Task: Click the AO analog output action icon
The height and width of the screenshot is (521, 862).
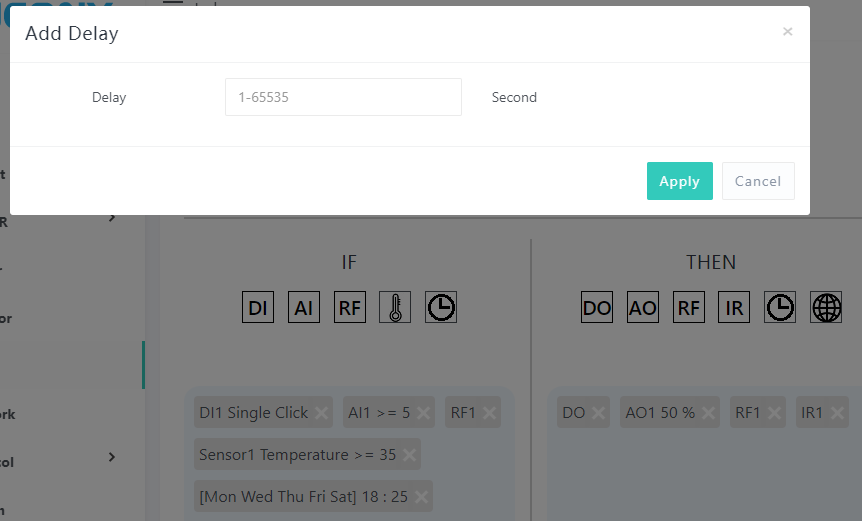Action: pyautogui.click(x=643, y=308)
